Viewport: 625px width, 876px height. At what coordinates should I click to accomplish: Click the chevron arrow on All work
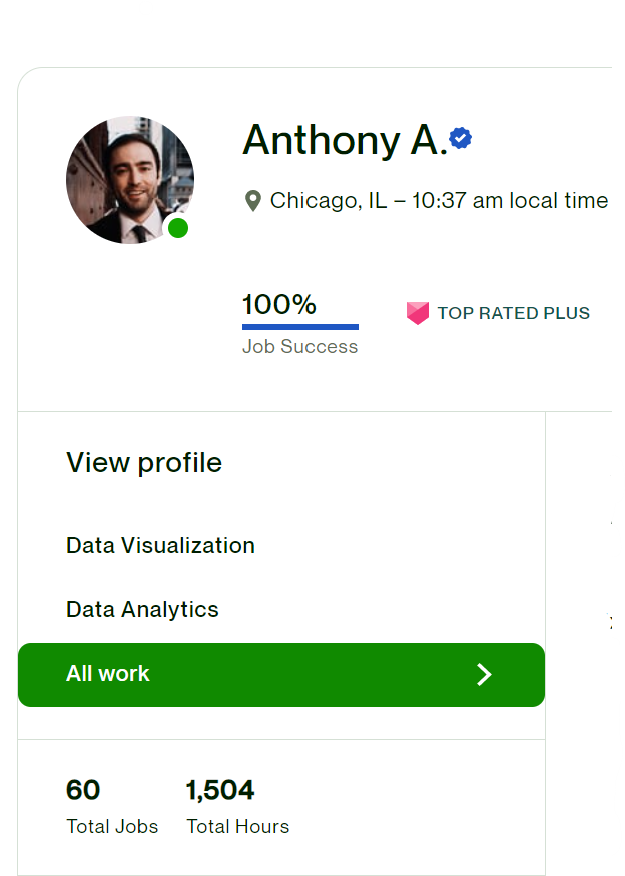tap(484, 675)
